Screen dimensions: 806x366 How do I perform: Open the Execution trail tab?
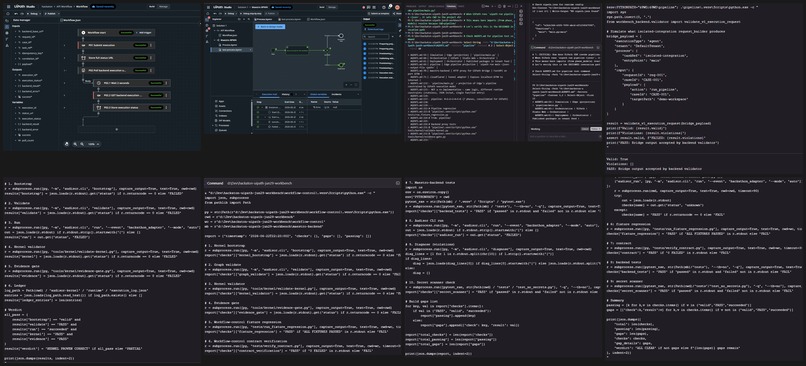(269, 95)
